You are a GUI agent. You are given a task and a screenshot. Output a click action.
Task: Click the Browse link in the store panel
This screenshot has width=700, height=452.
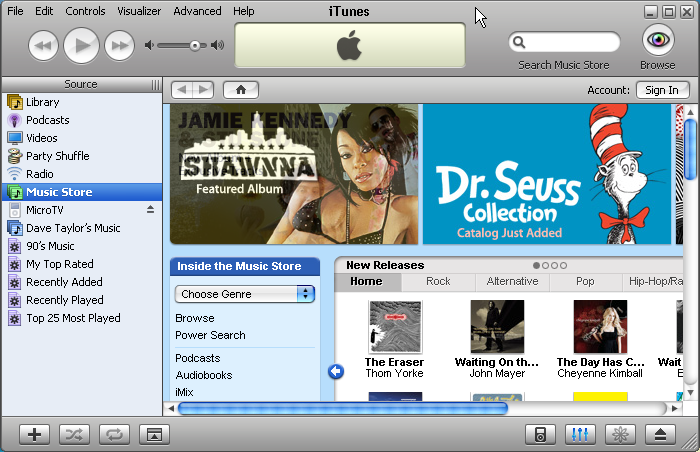point(195,318)
